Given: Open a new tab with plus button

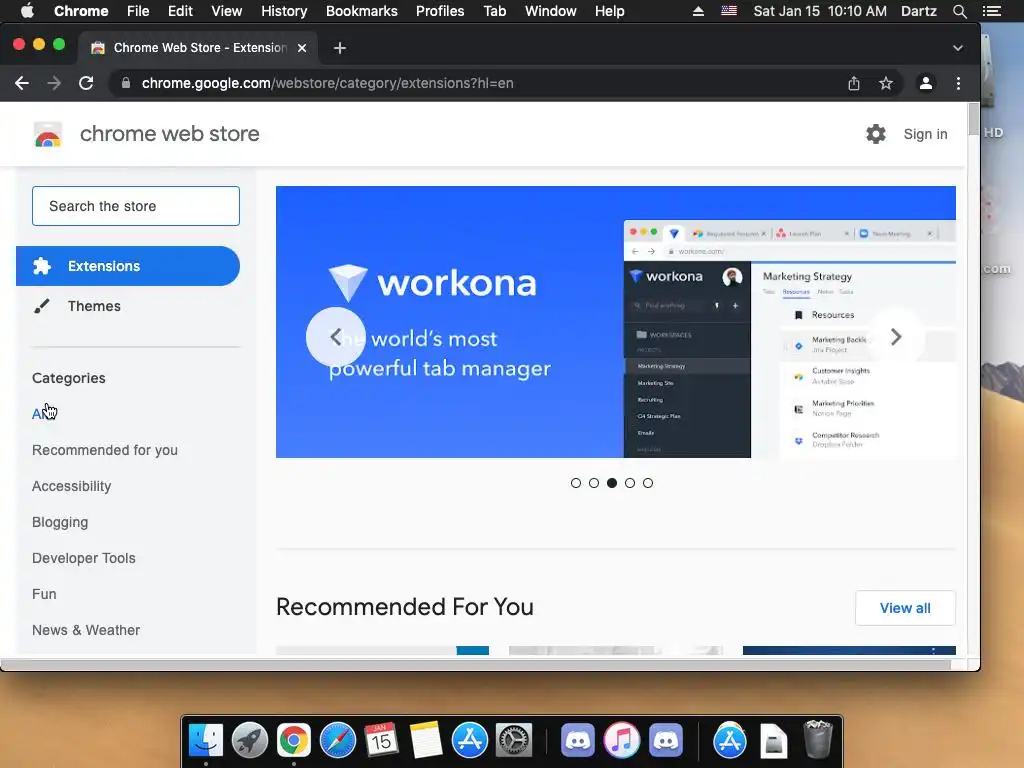Looking at the screenshot, I should coord(340,48).
